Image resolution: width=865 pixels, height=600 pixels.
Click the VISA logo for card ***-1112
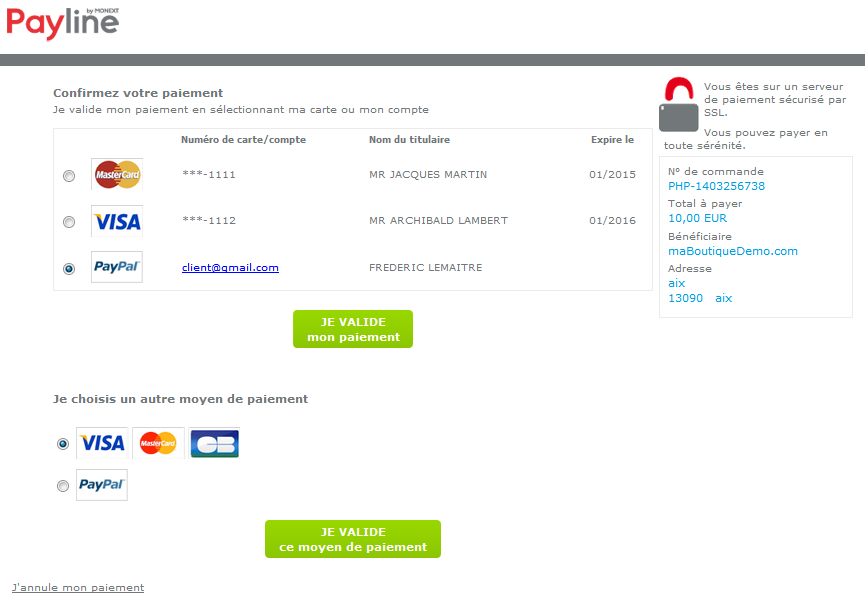117,221
